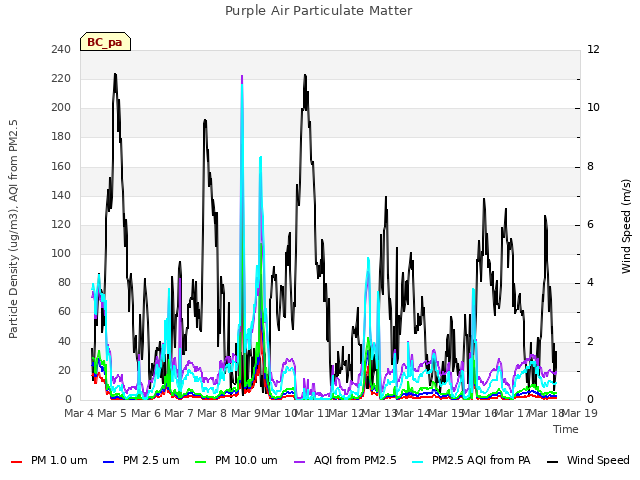The image size is (640, 480).
Task: Click the Time x-axis title
Action: (566, 429)
